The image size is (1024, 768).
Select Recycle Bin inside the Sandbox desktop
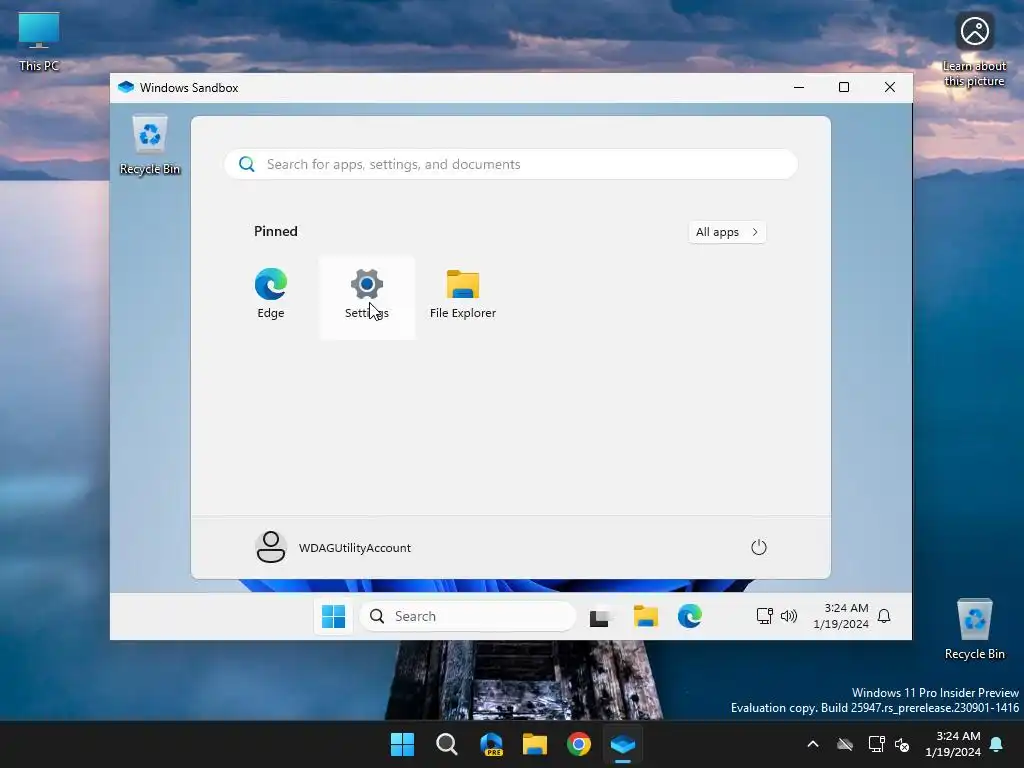pyautogui.click(x=150, y=145)
